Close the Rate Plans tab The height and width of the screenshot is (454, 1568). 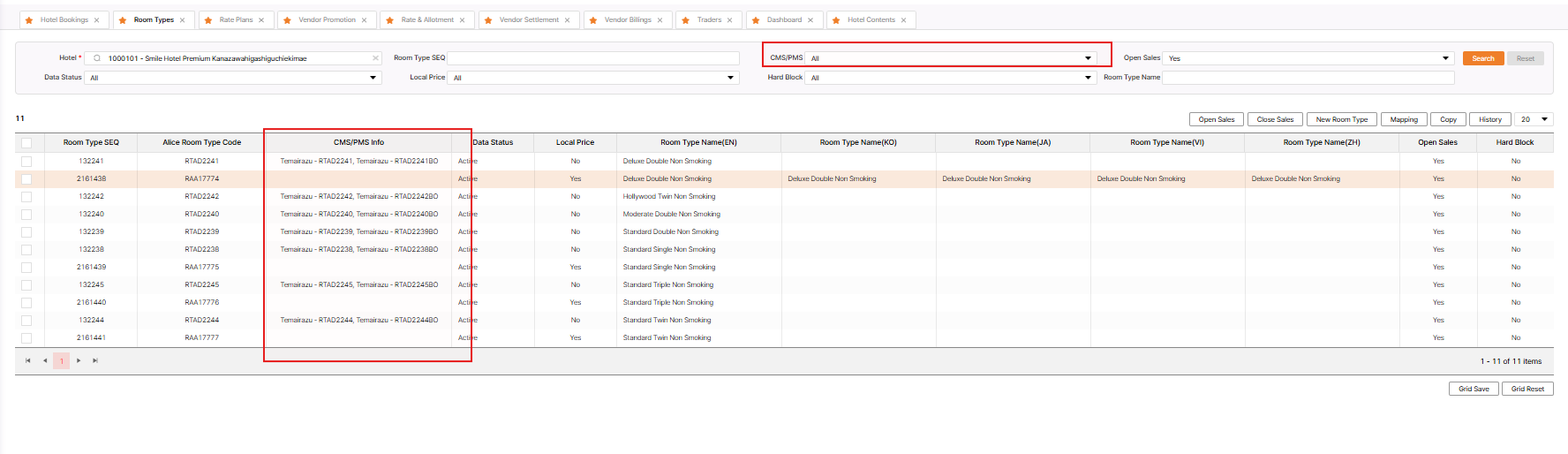[261, 20]
